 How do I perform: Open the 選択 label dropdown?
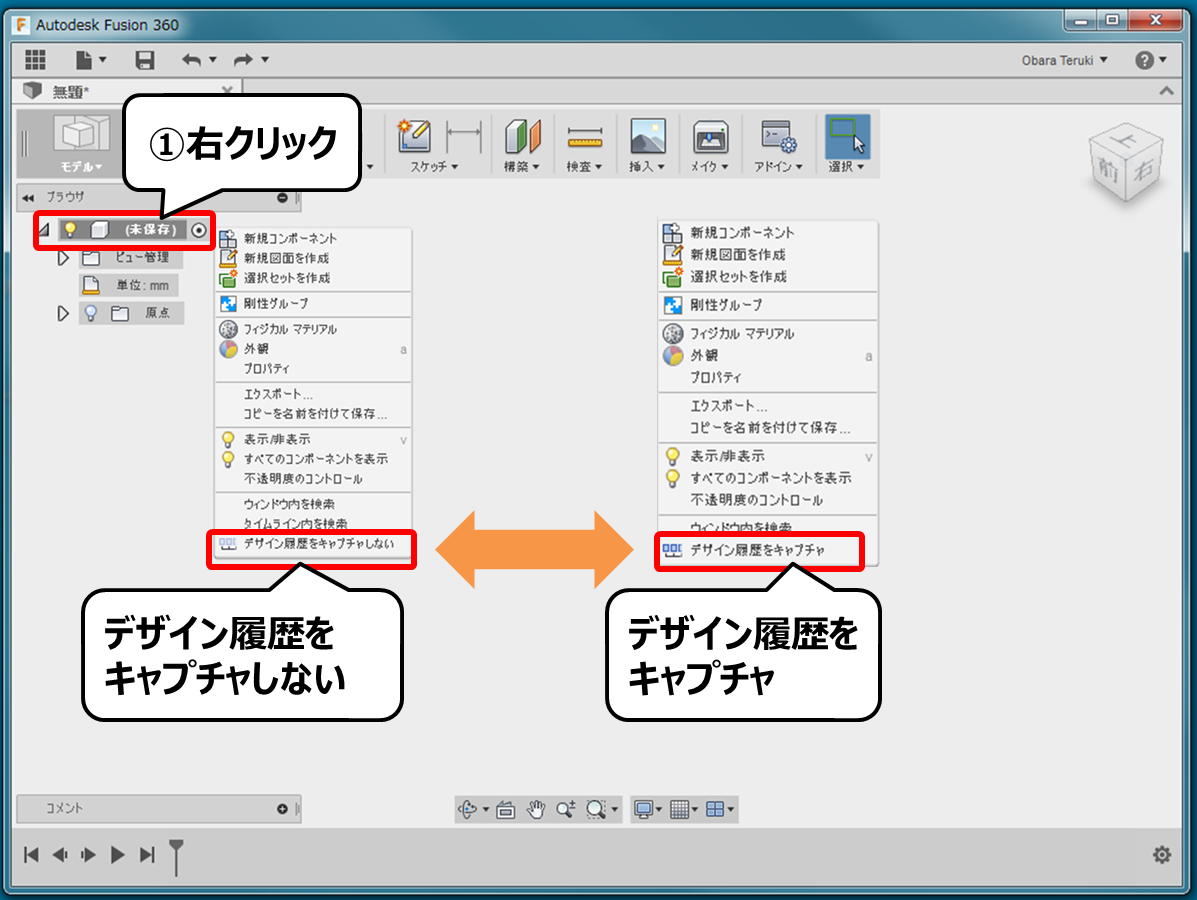847,166
